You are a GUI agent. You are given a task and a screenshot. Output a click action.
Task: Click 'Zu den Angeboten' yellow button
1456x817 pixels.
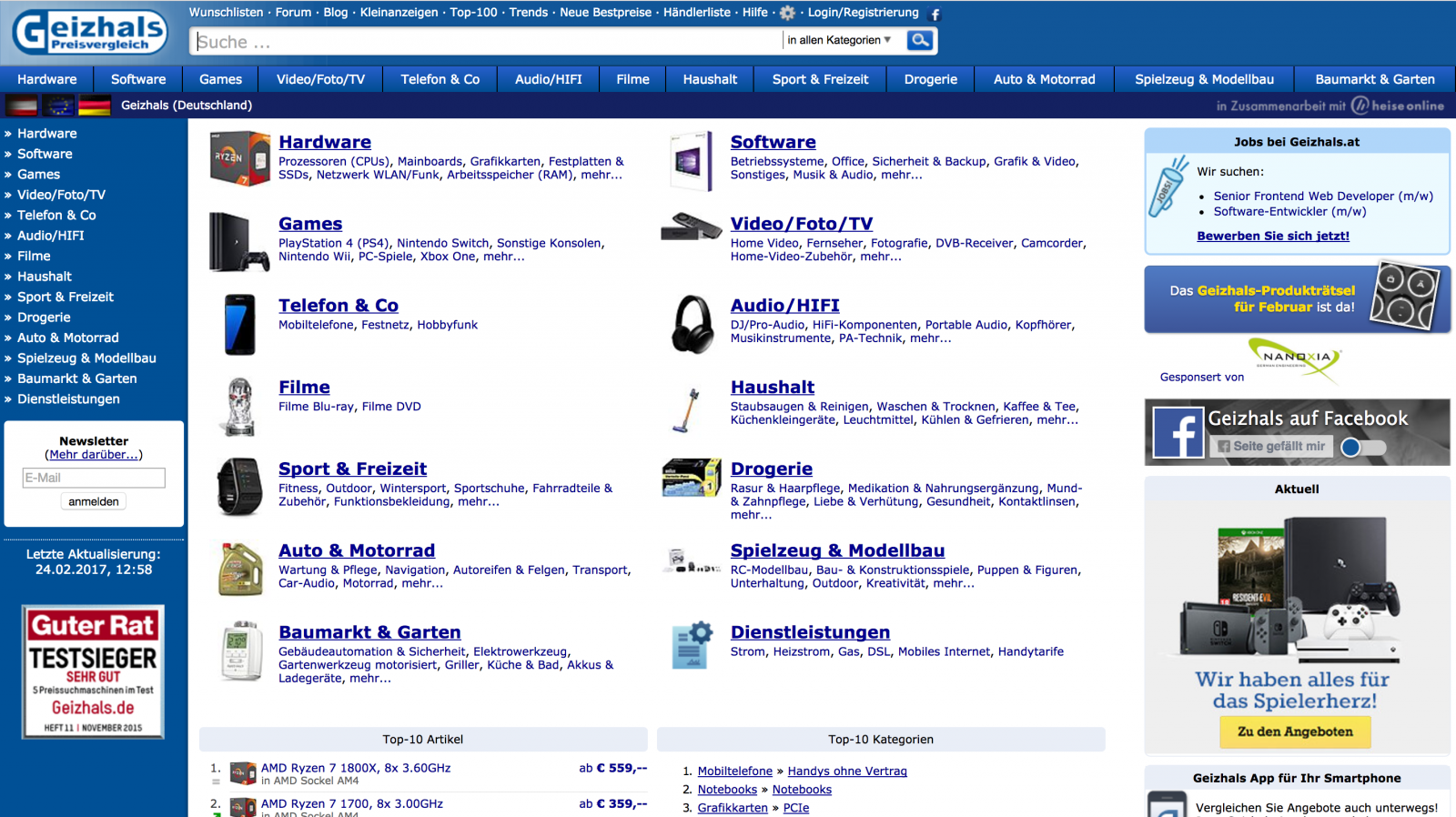click(x=1295, y=731)
